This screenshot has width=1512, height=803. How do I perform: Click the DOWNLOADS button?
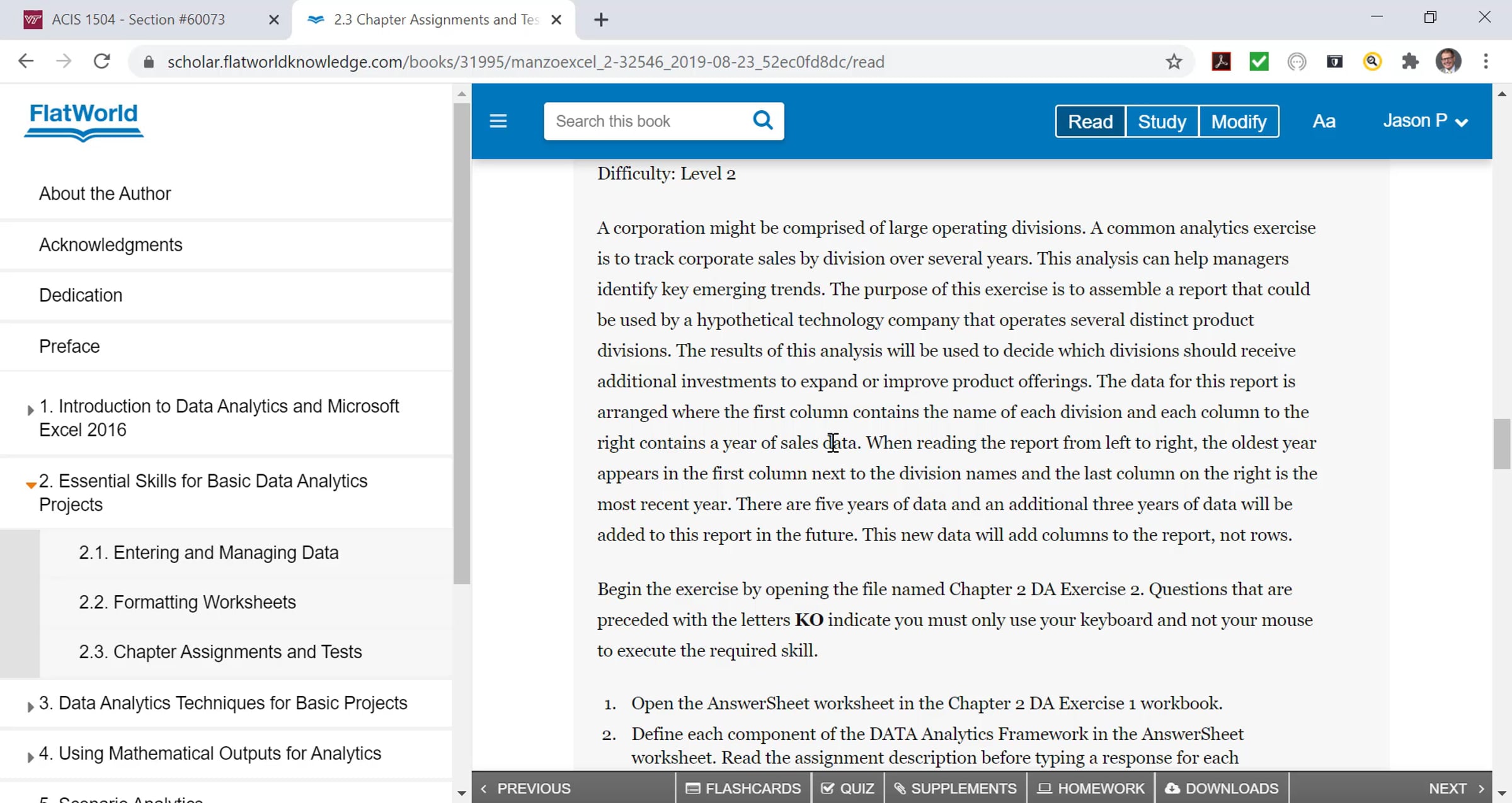[x=1222, y=789]
